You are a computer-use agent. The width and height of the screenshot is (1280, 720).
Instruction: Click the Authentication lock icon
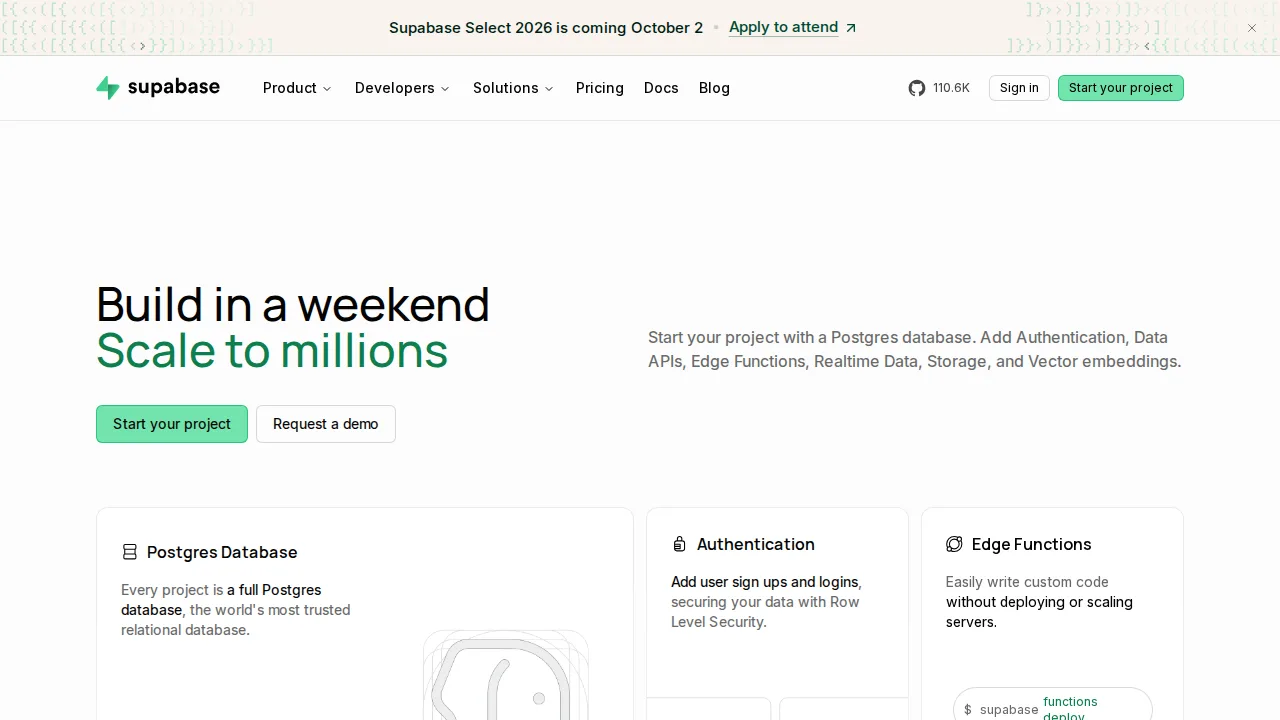pyautogui.click(x=679, y=544)
